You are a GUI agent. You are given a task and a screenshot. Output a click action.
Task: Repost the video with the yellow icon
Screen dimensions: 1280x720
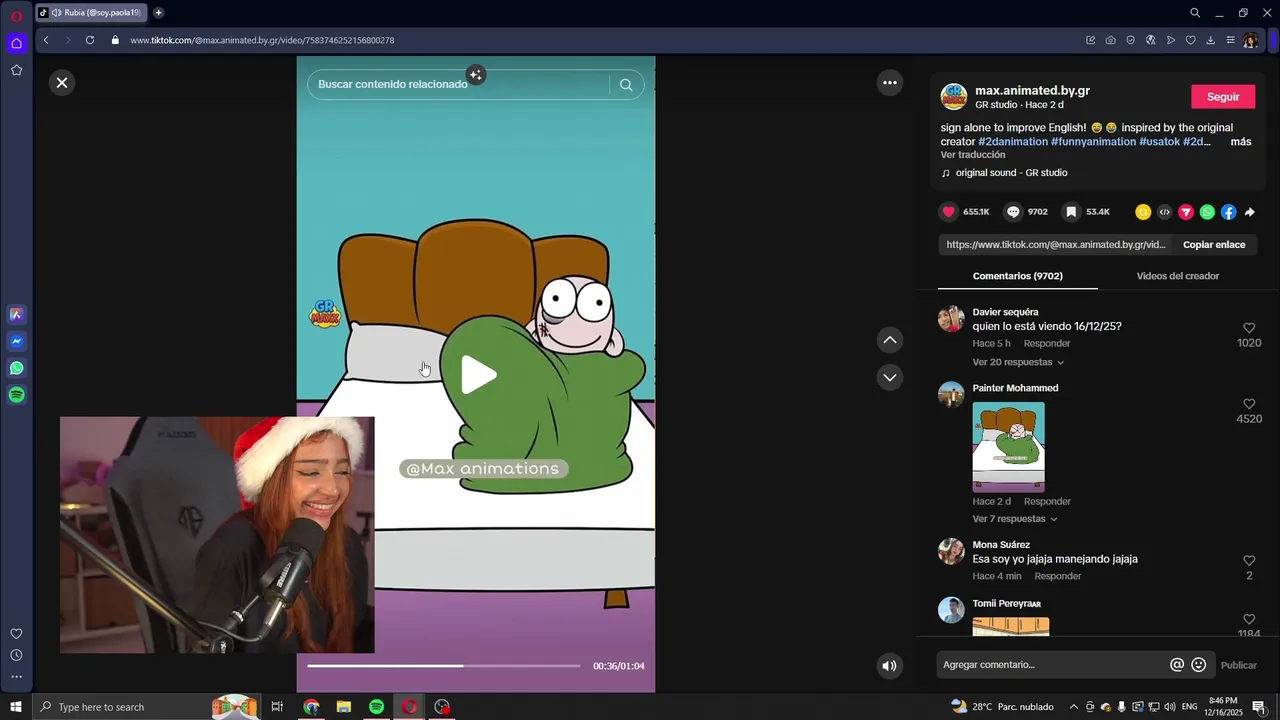pos(1143,212)
